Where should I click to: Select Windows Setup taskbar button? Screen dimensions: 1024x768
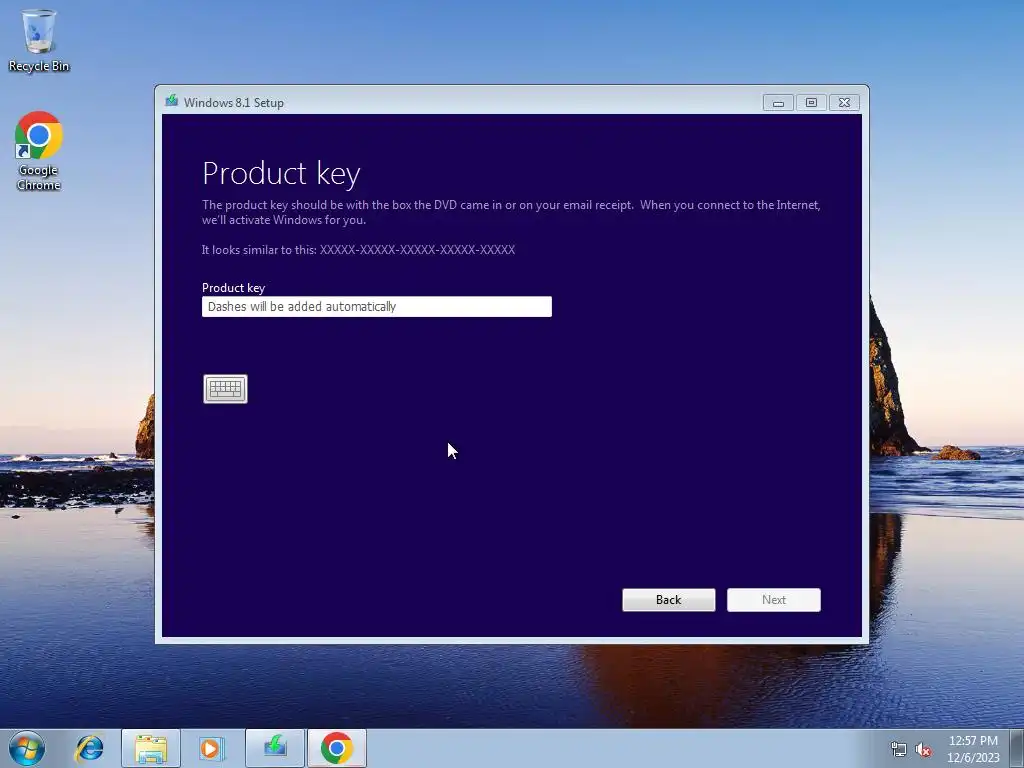(x=275, y=748)
